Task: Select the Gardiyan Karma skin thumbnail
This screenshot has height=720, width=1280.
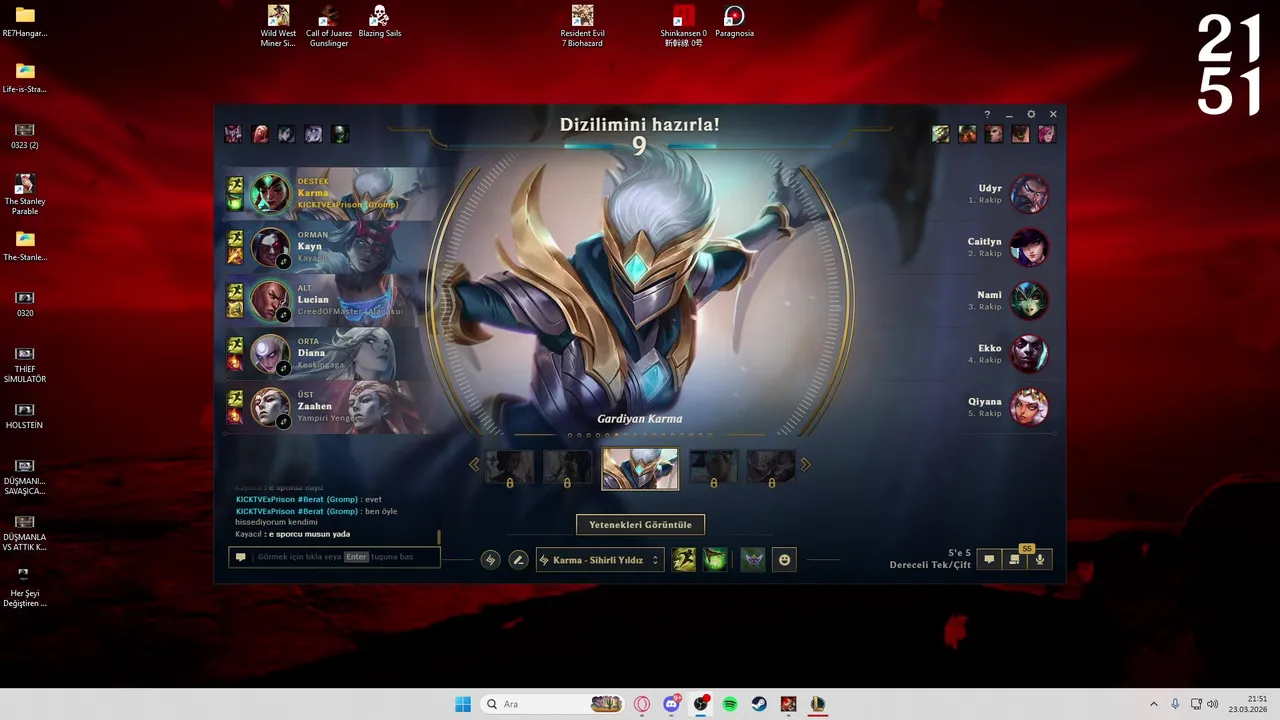Action: click(640, 469)
